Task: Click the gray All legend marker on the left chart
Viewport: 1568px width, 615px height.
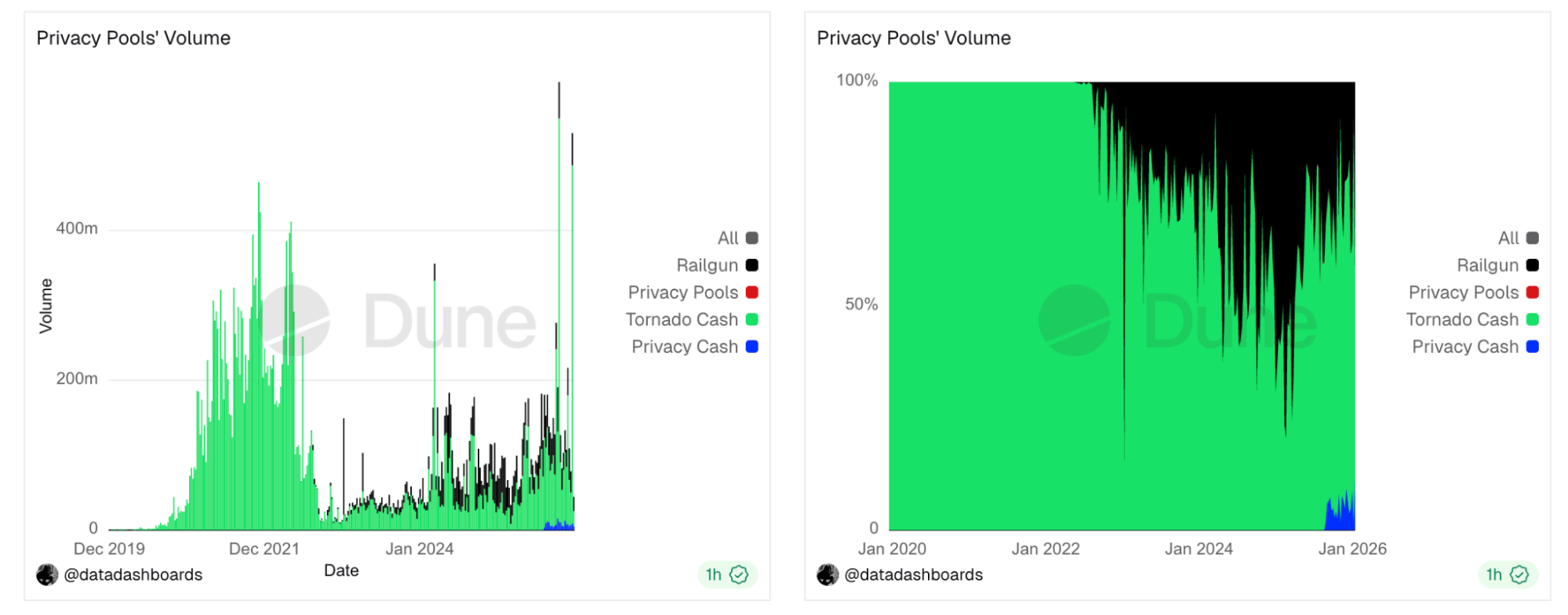Action: tap(752, 237)
